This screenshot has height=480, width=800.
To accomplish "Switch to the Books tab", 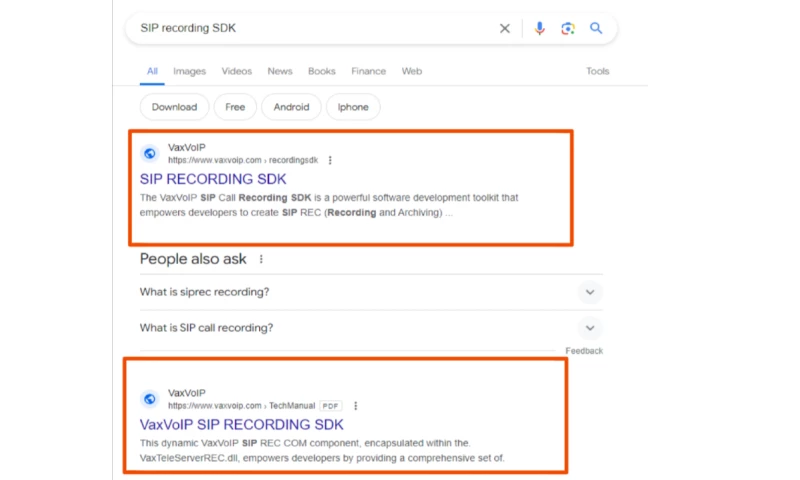I will click(321, 71).
